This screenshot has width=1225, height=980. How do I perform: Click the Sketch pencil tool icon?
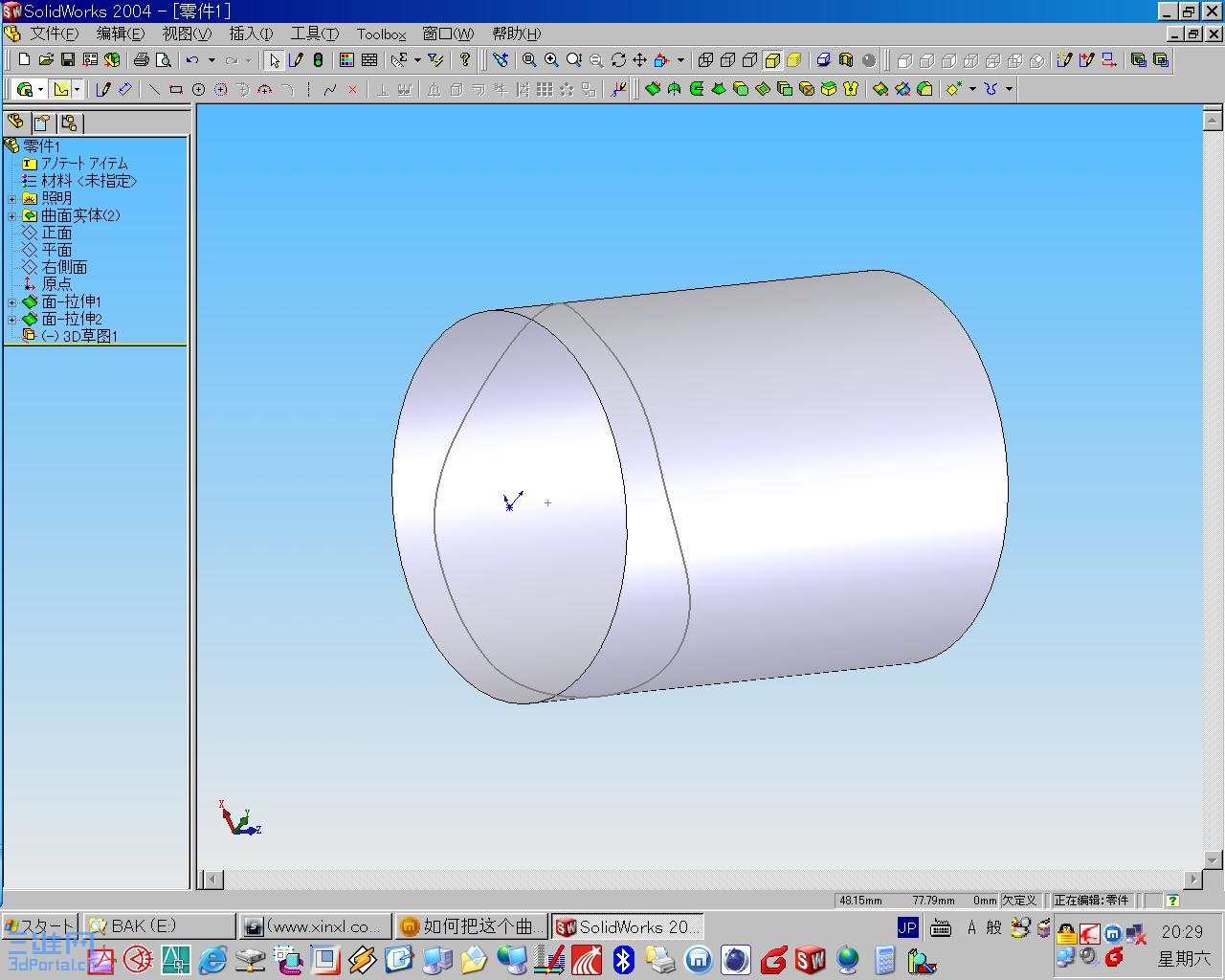click(103, 89)
